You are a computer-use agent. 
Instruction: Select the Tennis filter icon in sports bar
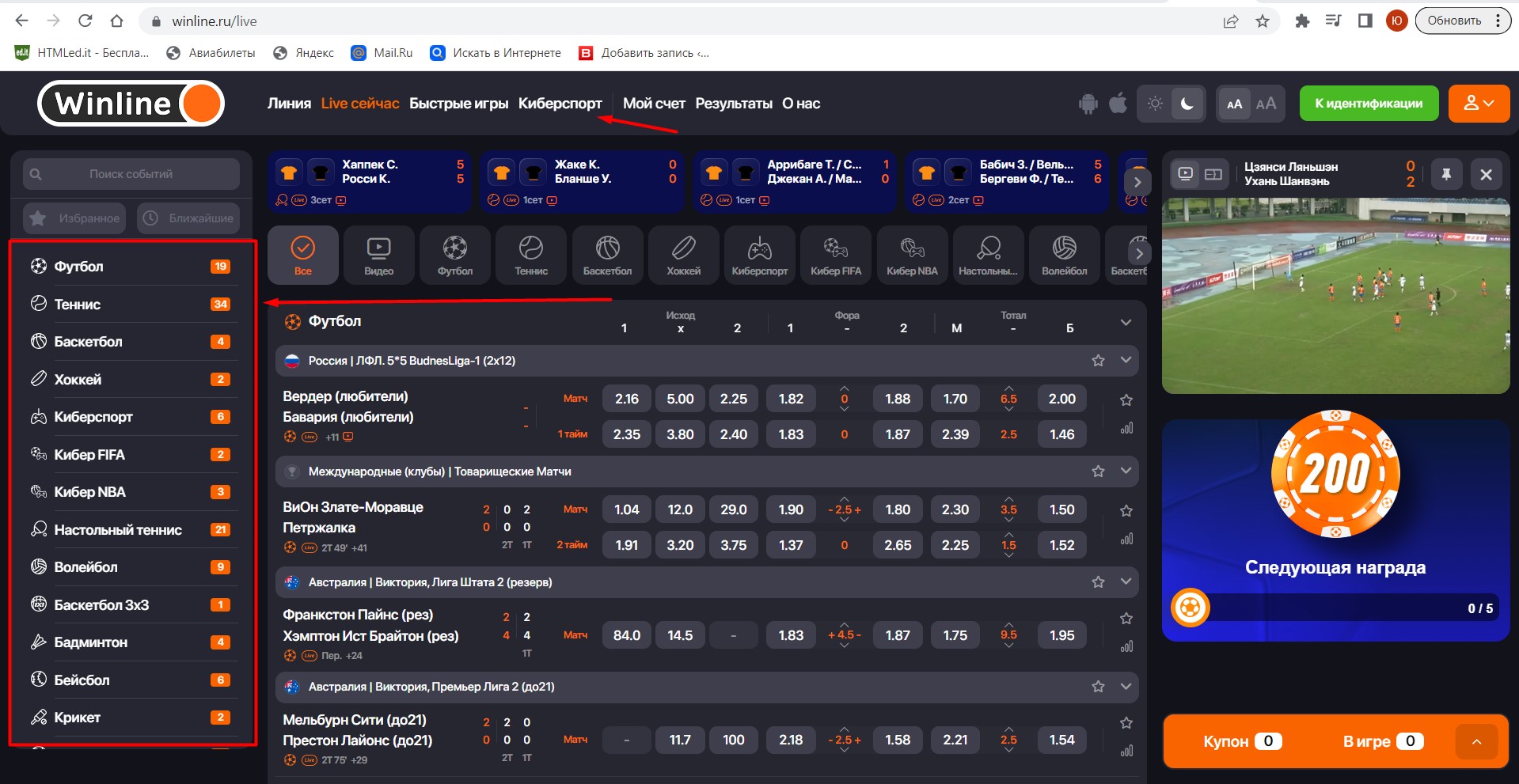[530, 255]
